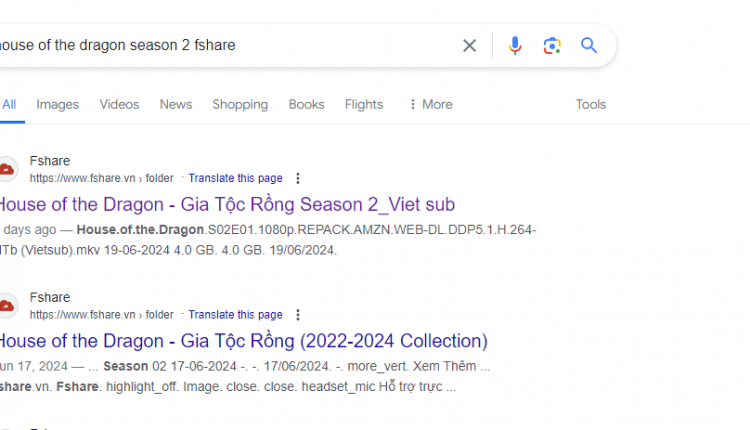Open the Tools options
The width and height of the screenshot is (750, 430).
[591, 104]
